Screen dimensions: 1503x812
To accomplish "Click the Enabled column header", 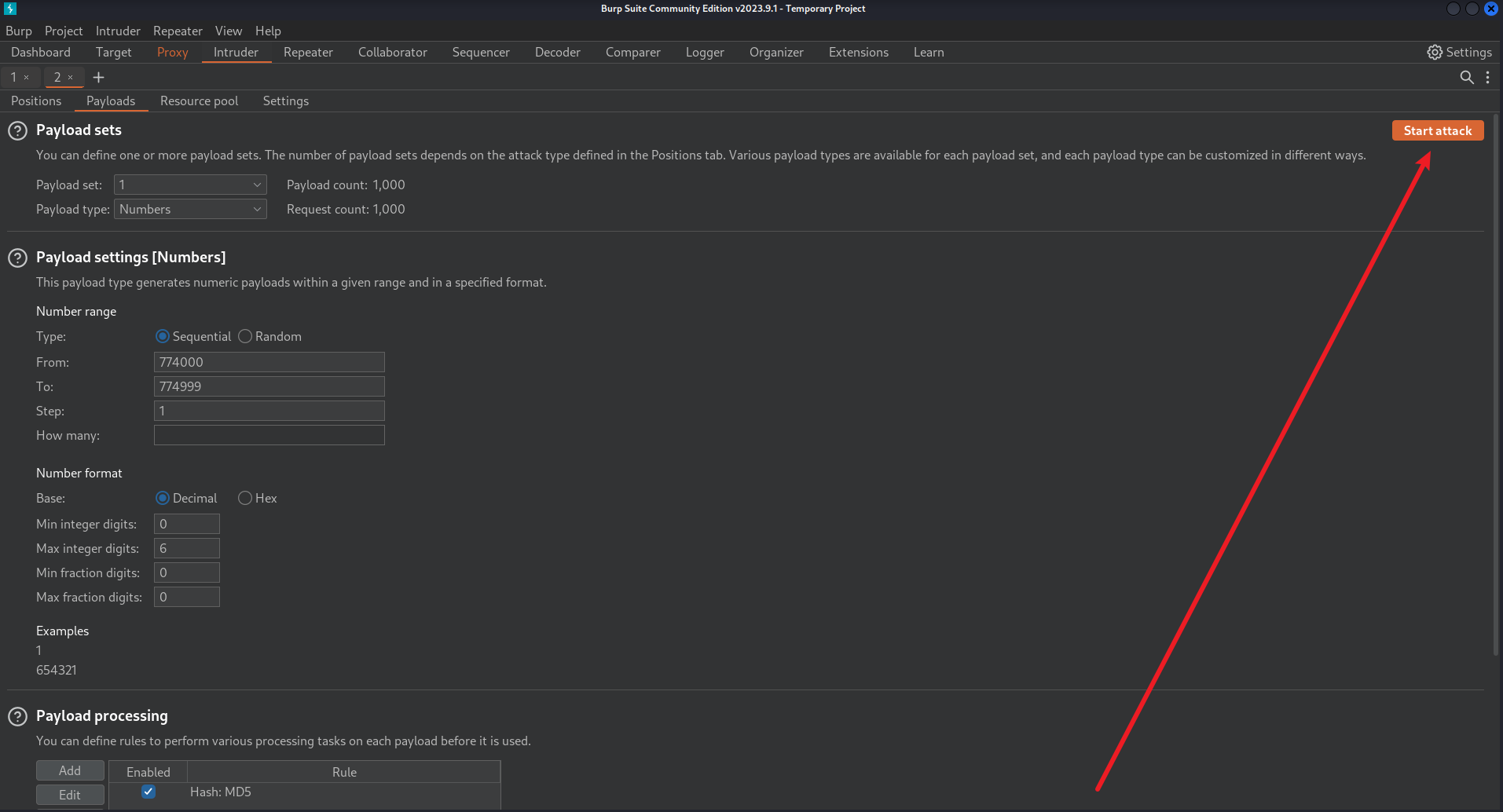I will [148, 772].
